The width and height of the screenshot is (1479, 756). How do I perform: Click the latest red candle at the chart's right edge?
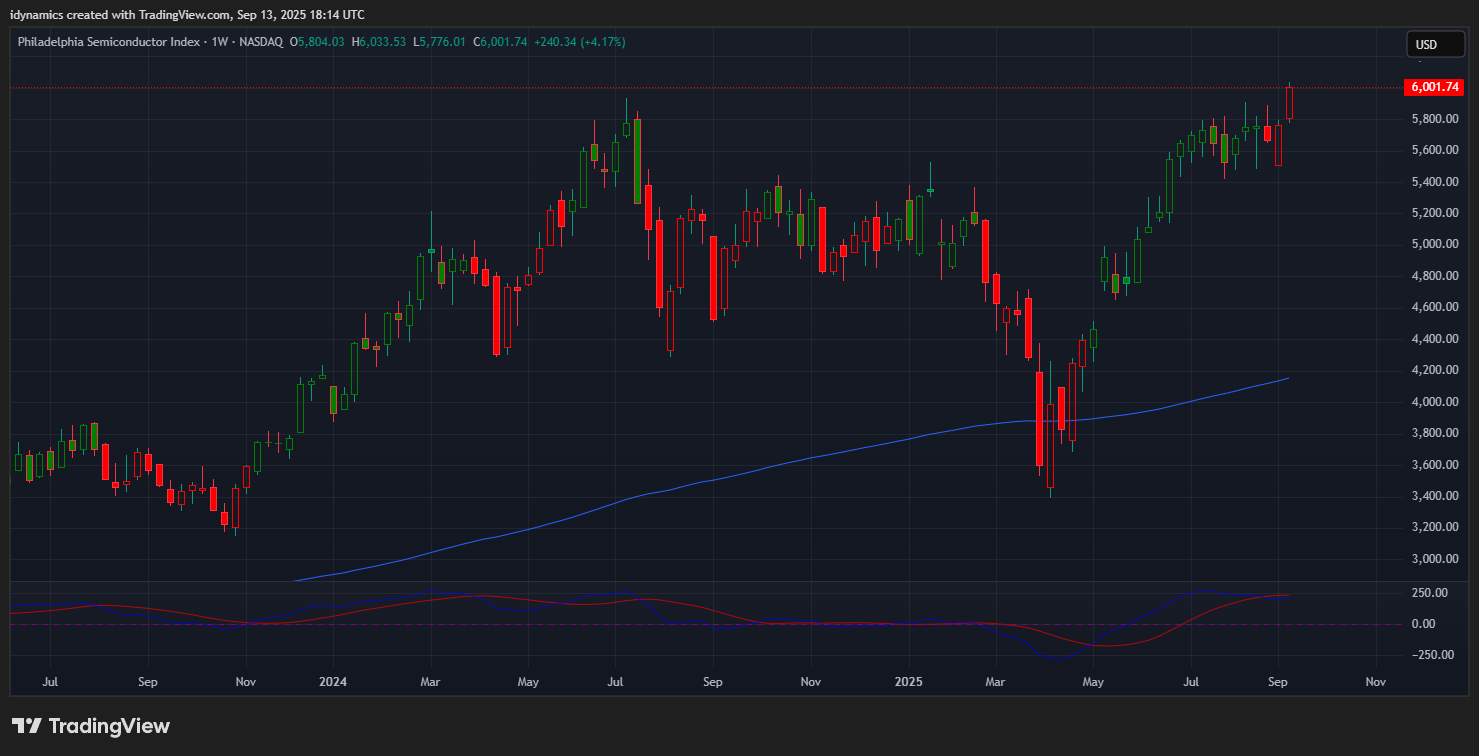click(x=1290, y=103)
